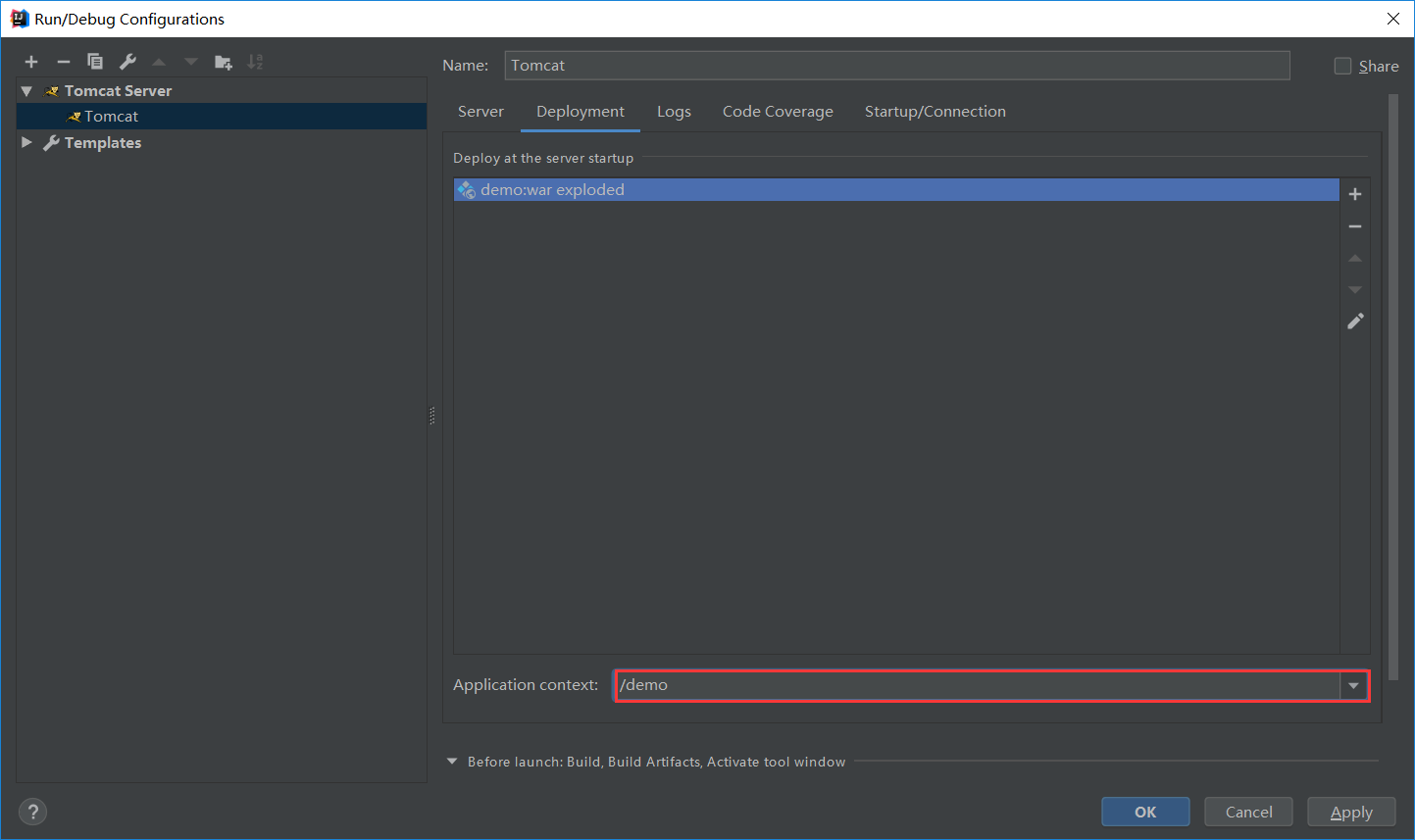The width and height of the screenshot is (1415, 840).
Task: Copy the selected configuration
Action: coord(95,62)
